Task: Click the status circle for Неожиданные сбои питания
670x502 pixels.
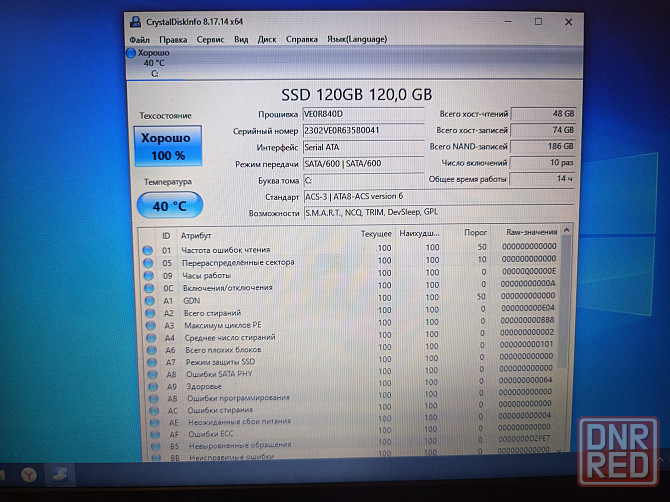Action: tap(155, 423)
